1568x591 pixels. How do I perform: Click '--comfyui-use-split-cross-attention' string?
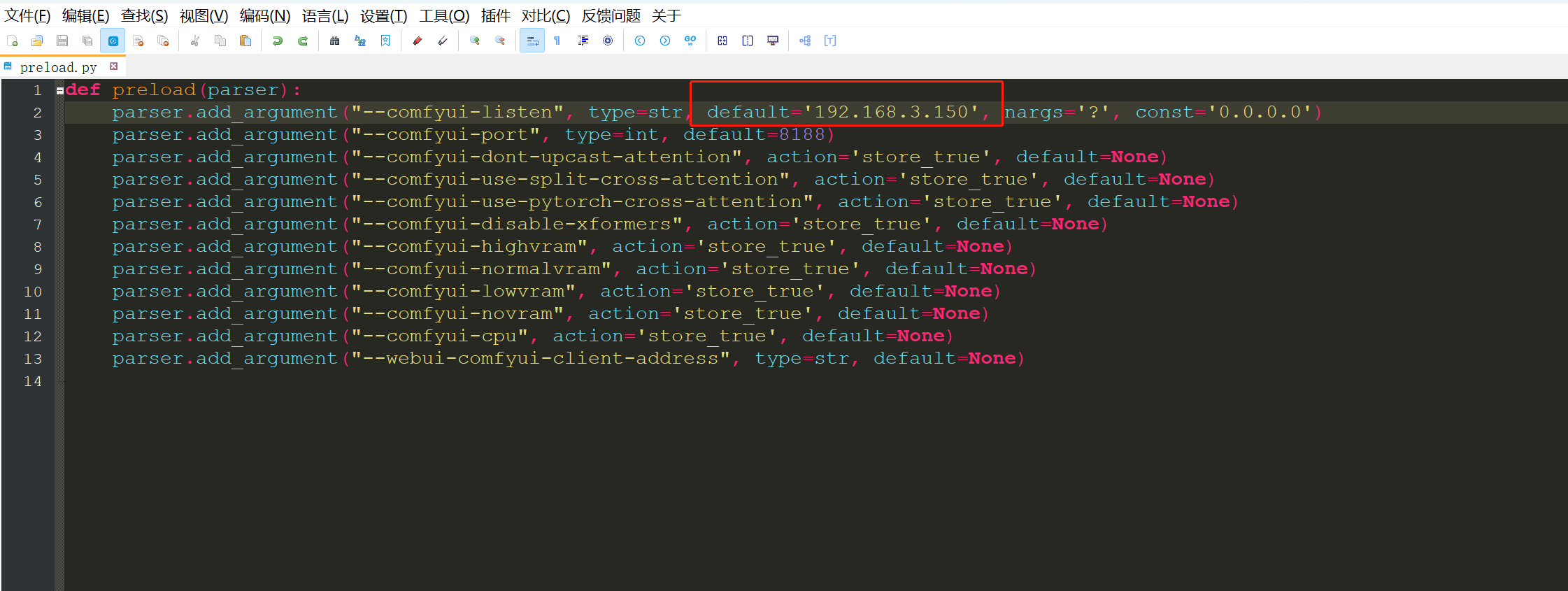pyautogui.click(x=570, y=179)
